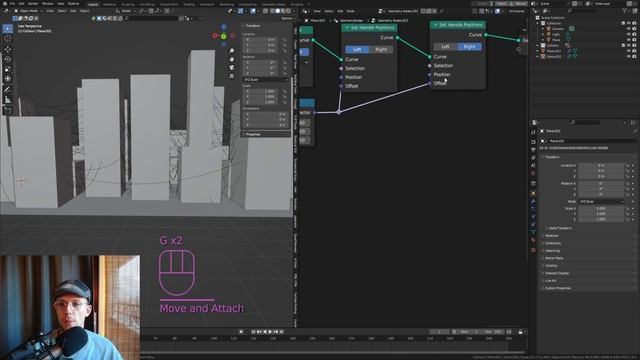Click Curve output socket of second Set Handle Positions
This screenshot has width=640, height=360.
click(485, 35)
